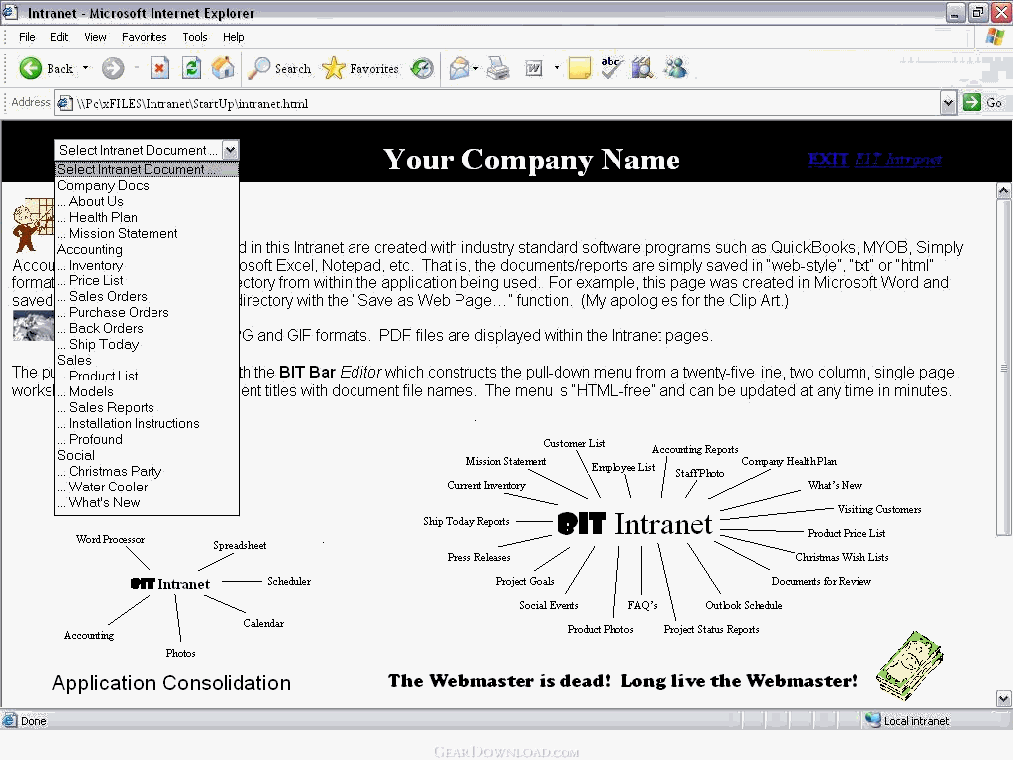The width and height of the screenshot is (1013, 760).
Task: Select the 'Accounting' list entry in dropdown
Action: click(x=147, y=249)
